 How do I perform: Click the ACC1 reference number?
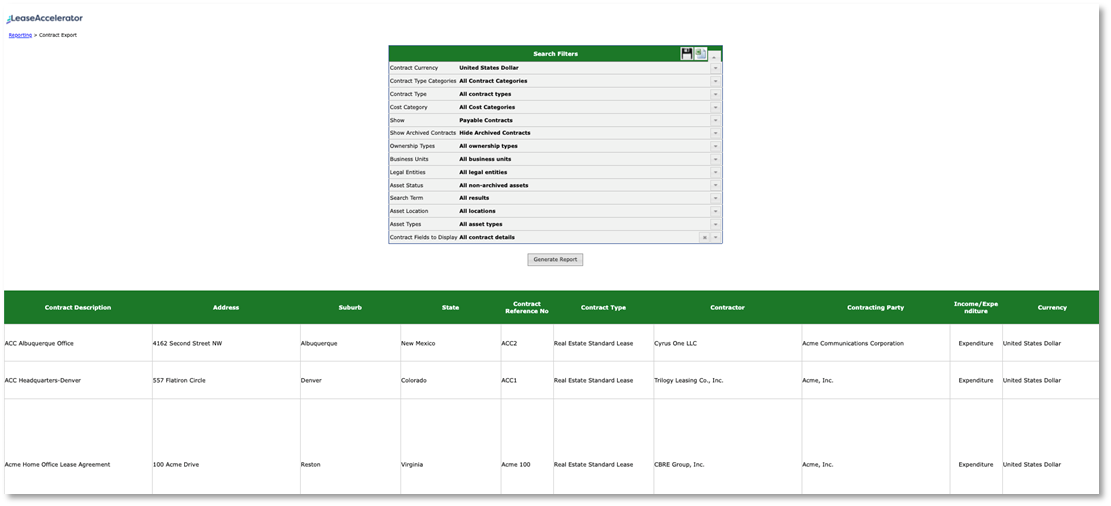pyautogui.click(x=509, y=381)
